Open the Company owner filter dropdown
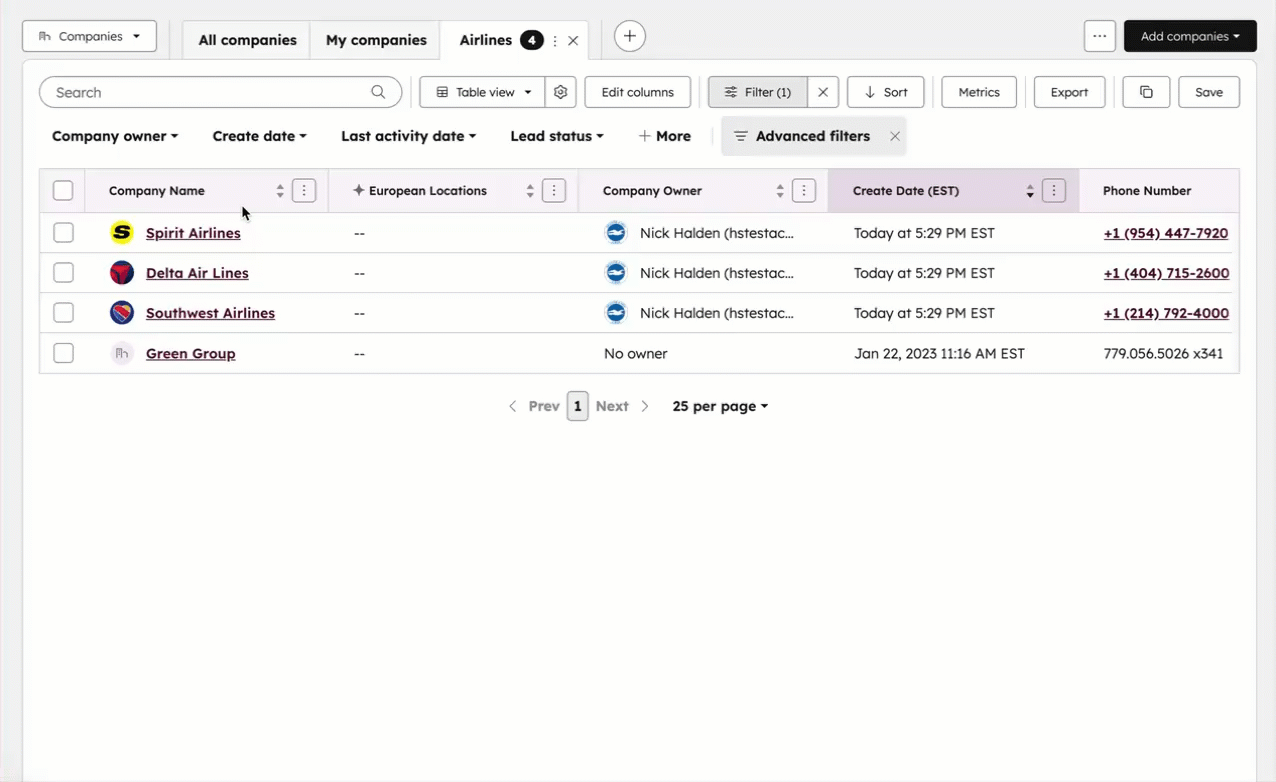 pyautogui.click(x=114, y=136)
